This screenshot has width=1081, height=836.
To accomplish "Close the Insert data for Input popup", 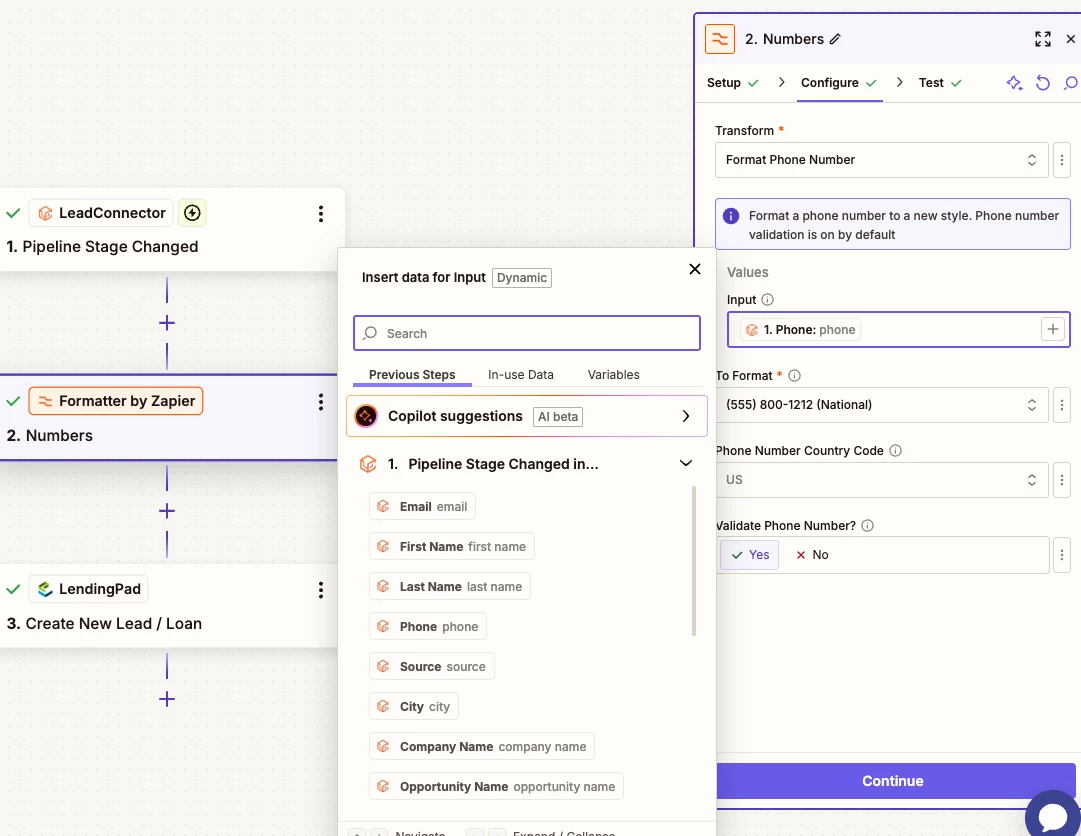I will tap(695, 269).
